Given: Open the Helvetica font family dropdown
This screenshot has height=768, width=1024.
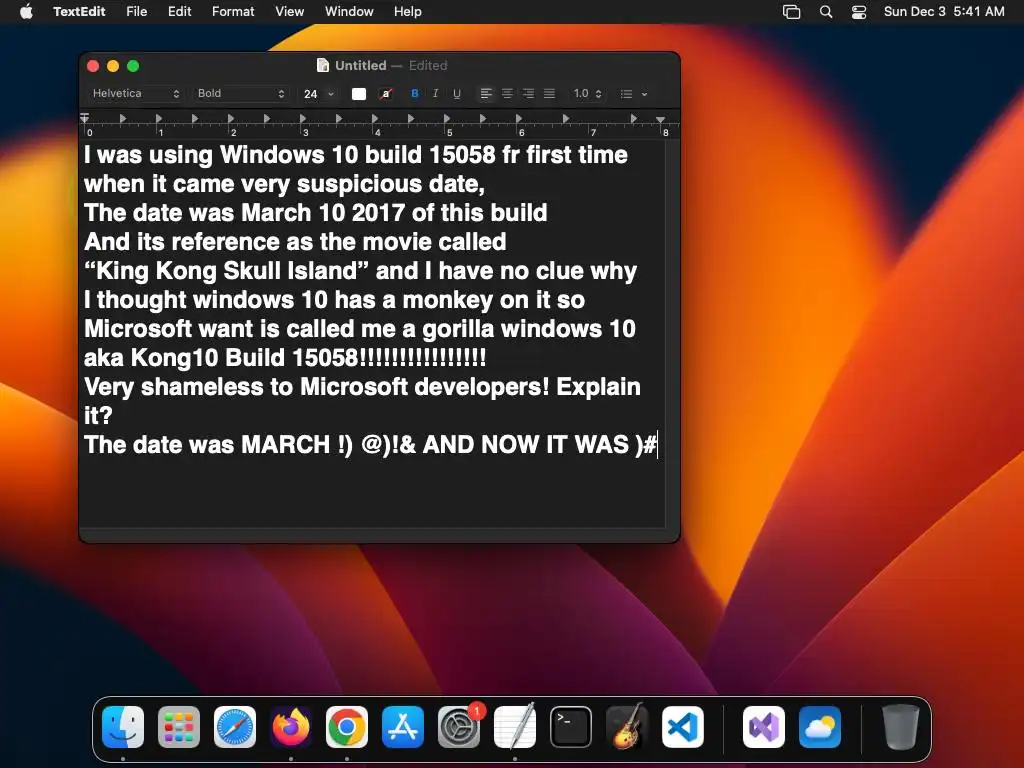Looking at the screenshot, I should (135, 93).
